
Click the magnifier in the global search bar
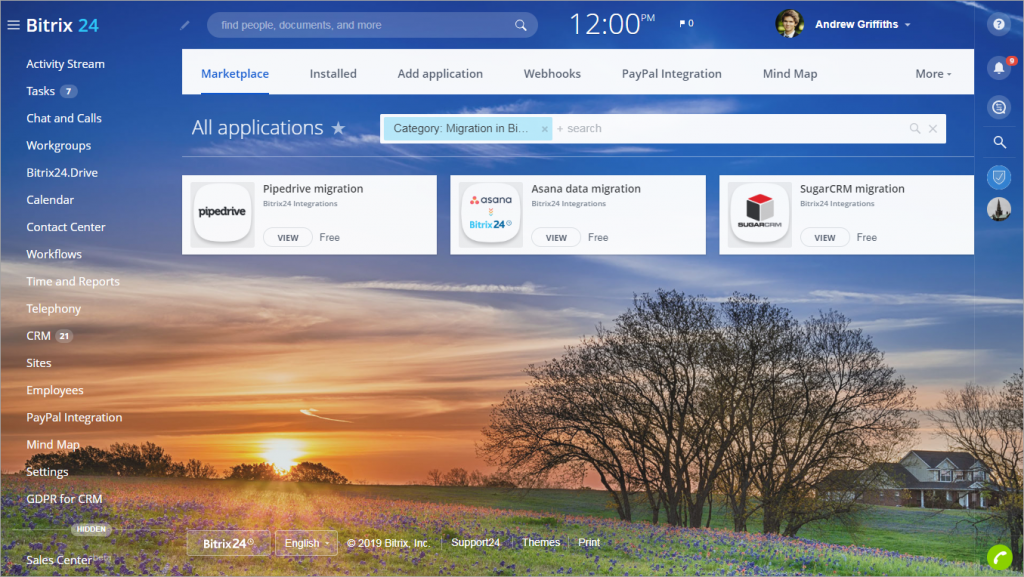tap(520, 25)
